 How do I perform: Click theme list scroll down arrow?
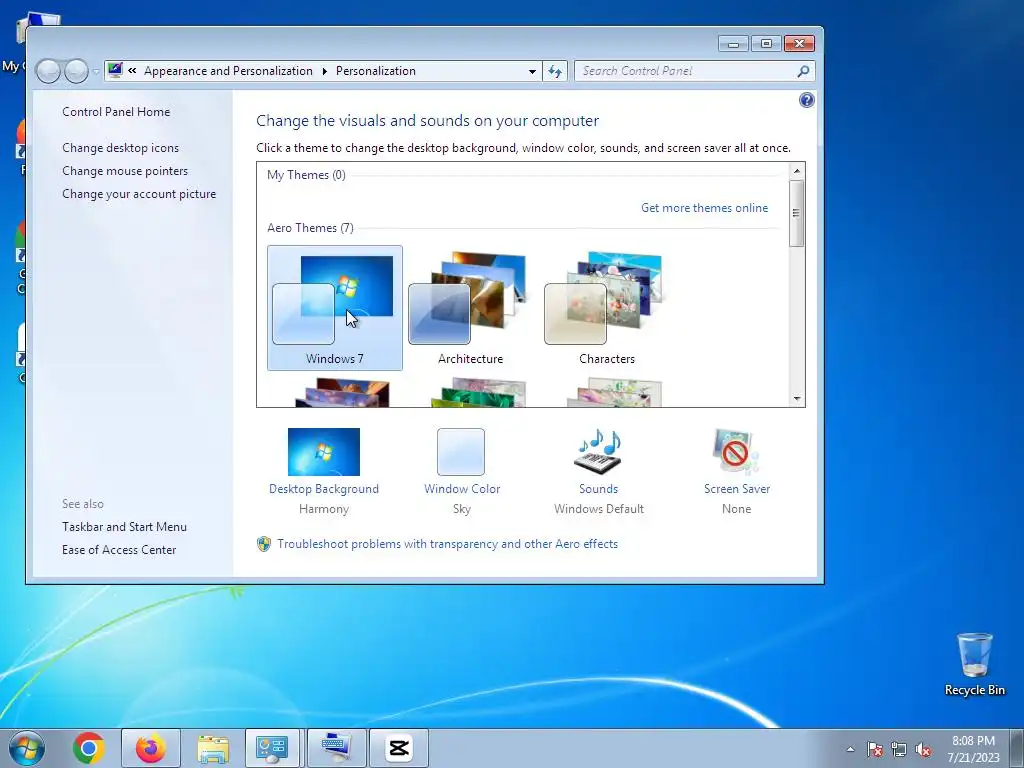click(x=797, y=398)
